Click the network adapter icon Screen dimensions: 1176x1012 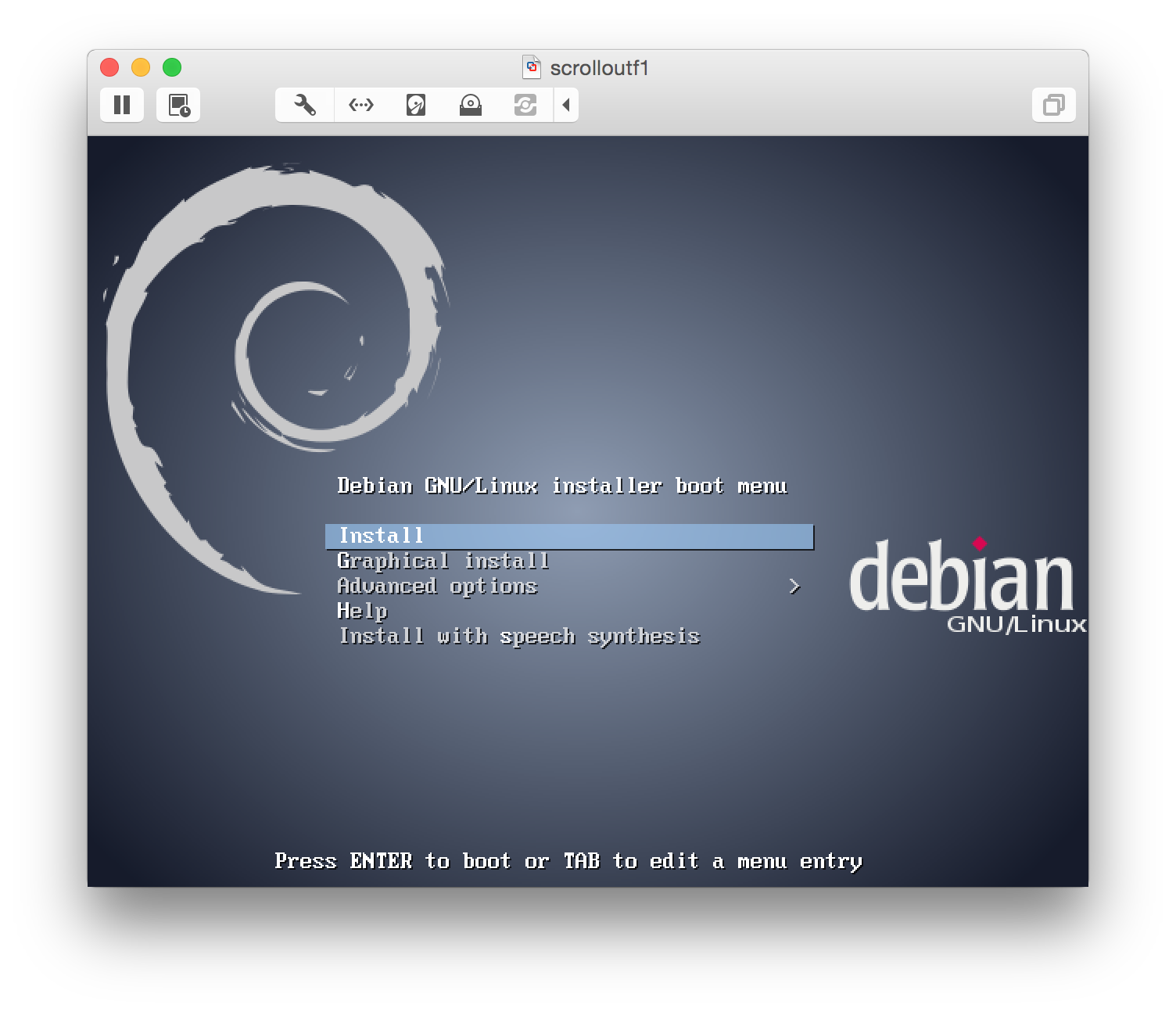361,105
